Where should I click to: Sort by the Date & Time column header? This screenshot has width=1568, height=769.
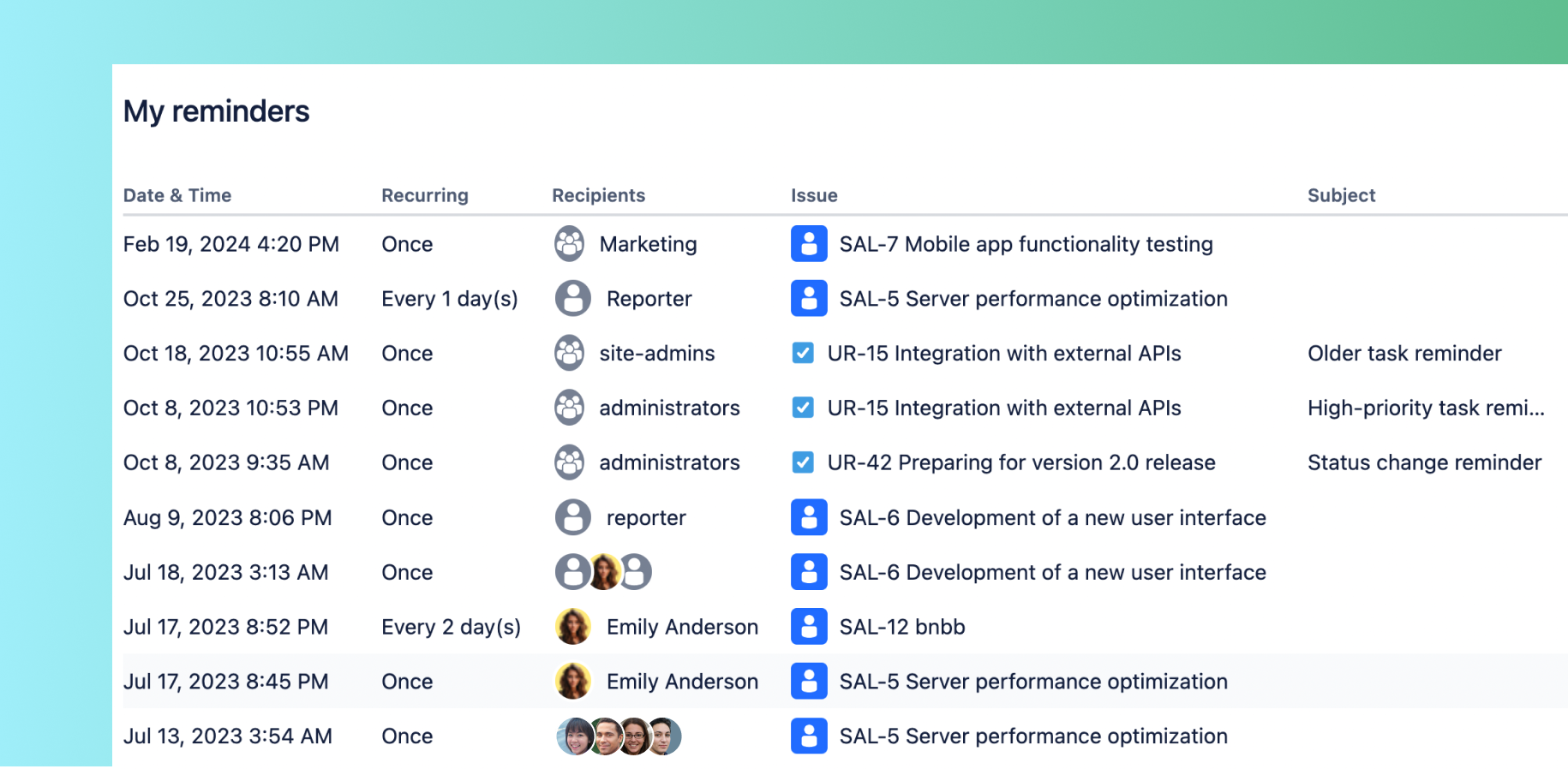[x=177, y=195]
